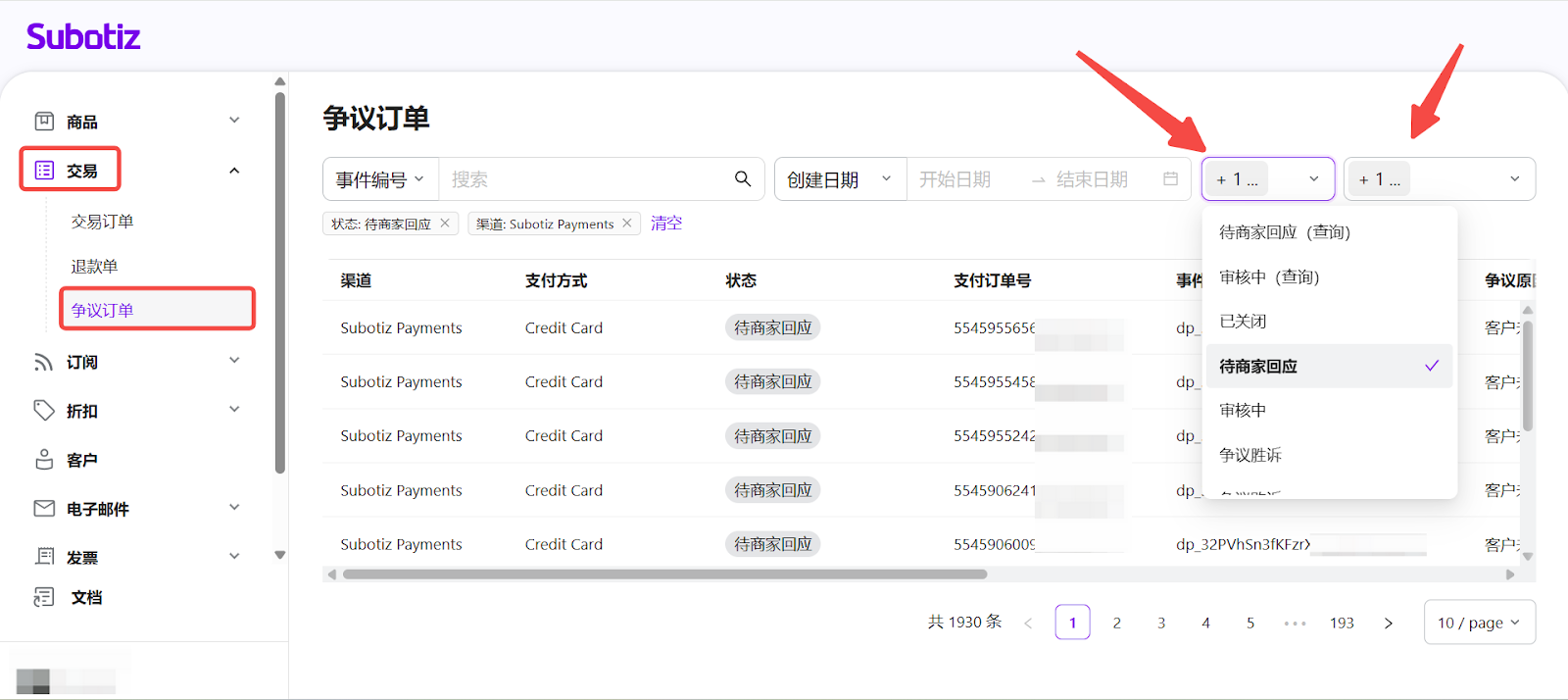Click the table's horizontal scrollbar
The width and height of the screenshot is (1568, 700).
click(664, 575)
